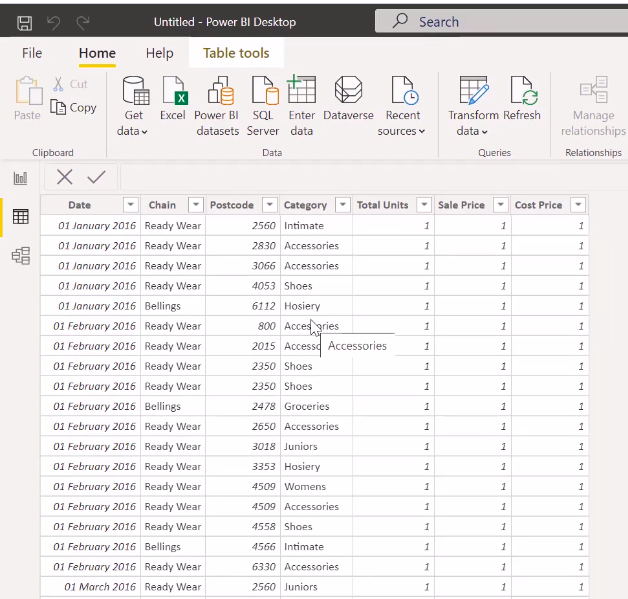Viewport: 628px width, 599px height.
Task: Undo the last action
Action: pyautogui.click(x=54, y=22)
